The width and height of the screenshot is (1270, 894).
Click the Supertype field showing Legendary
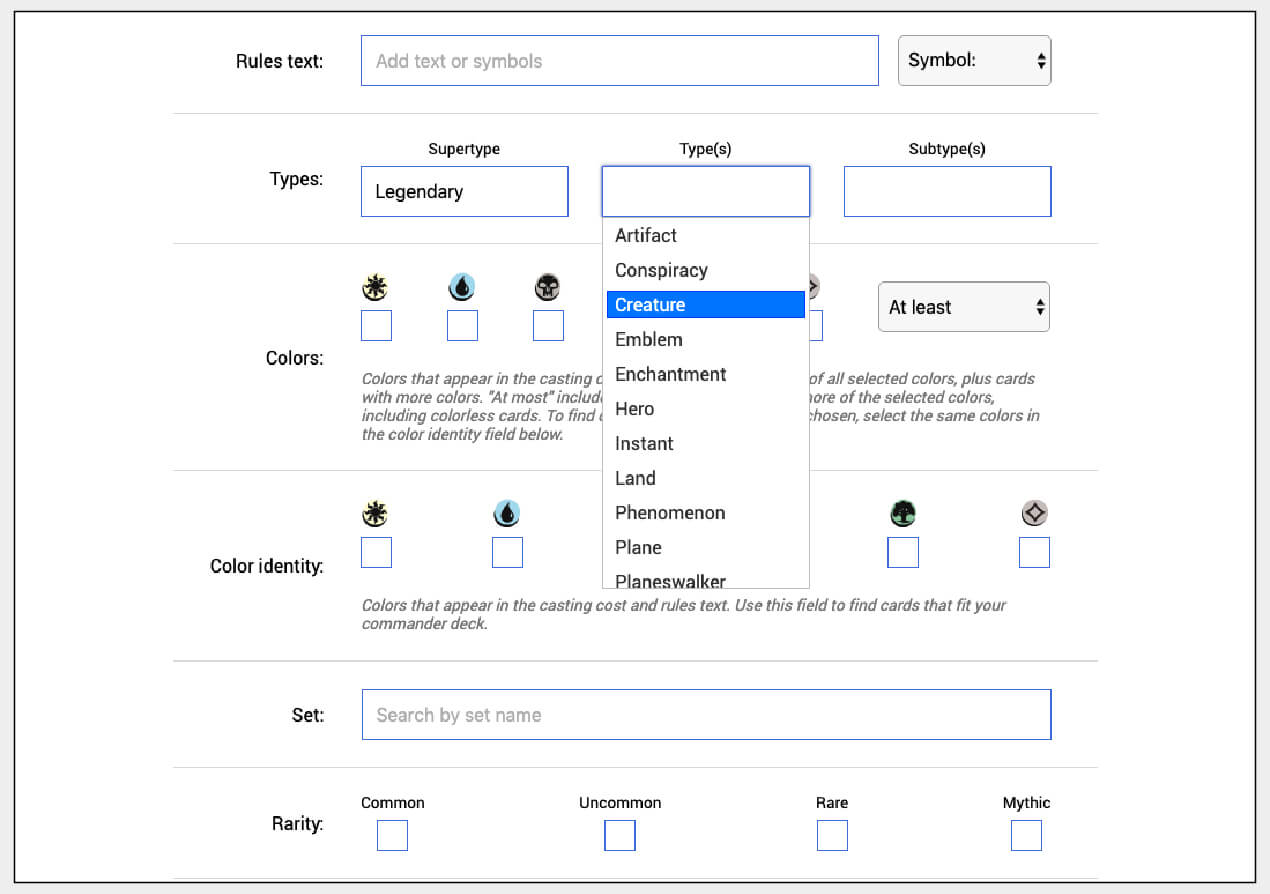pyautogui.click(x=464, y=191)
